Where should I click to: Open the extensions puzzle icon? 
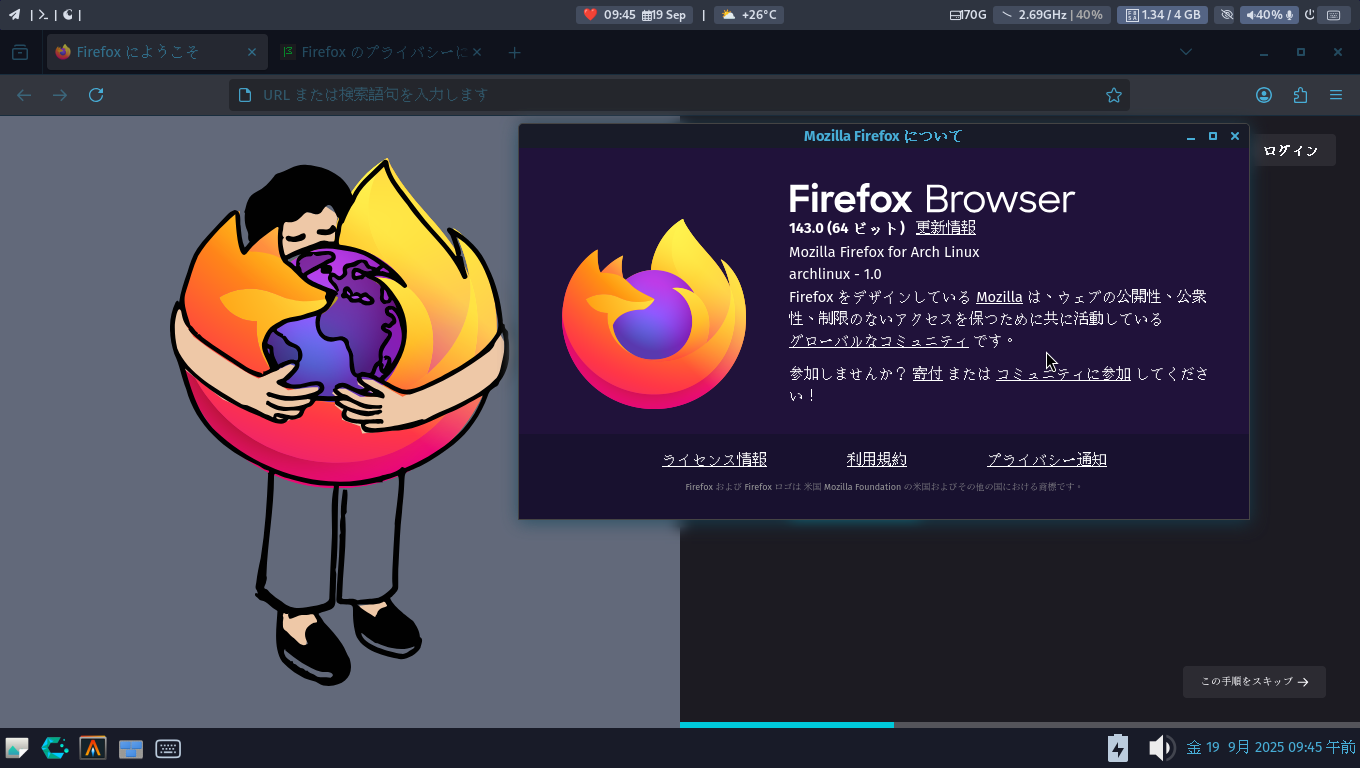[x=1300, y=95]
